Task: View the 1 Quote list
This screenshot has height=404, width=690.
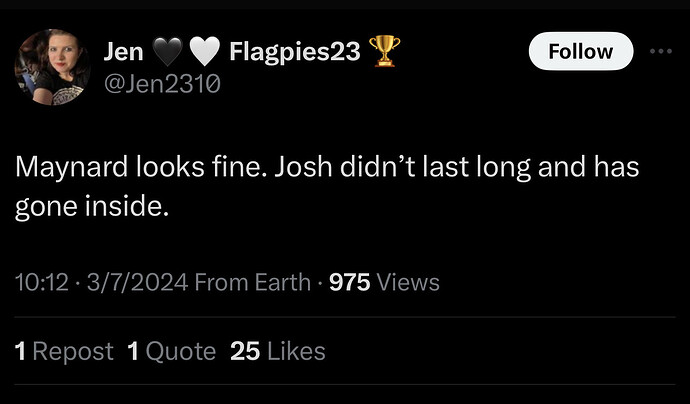Action: click(171, 351)
